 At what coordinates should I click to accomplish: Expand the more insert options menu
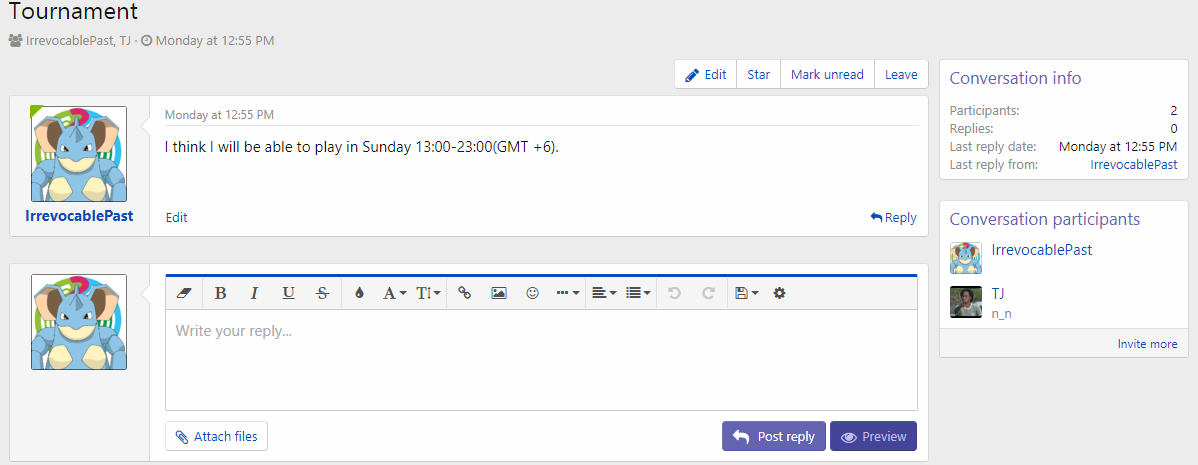567,293
